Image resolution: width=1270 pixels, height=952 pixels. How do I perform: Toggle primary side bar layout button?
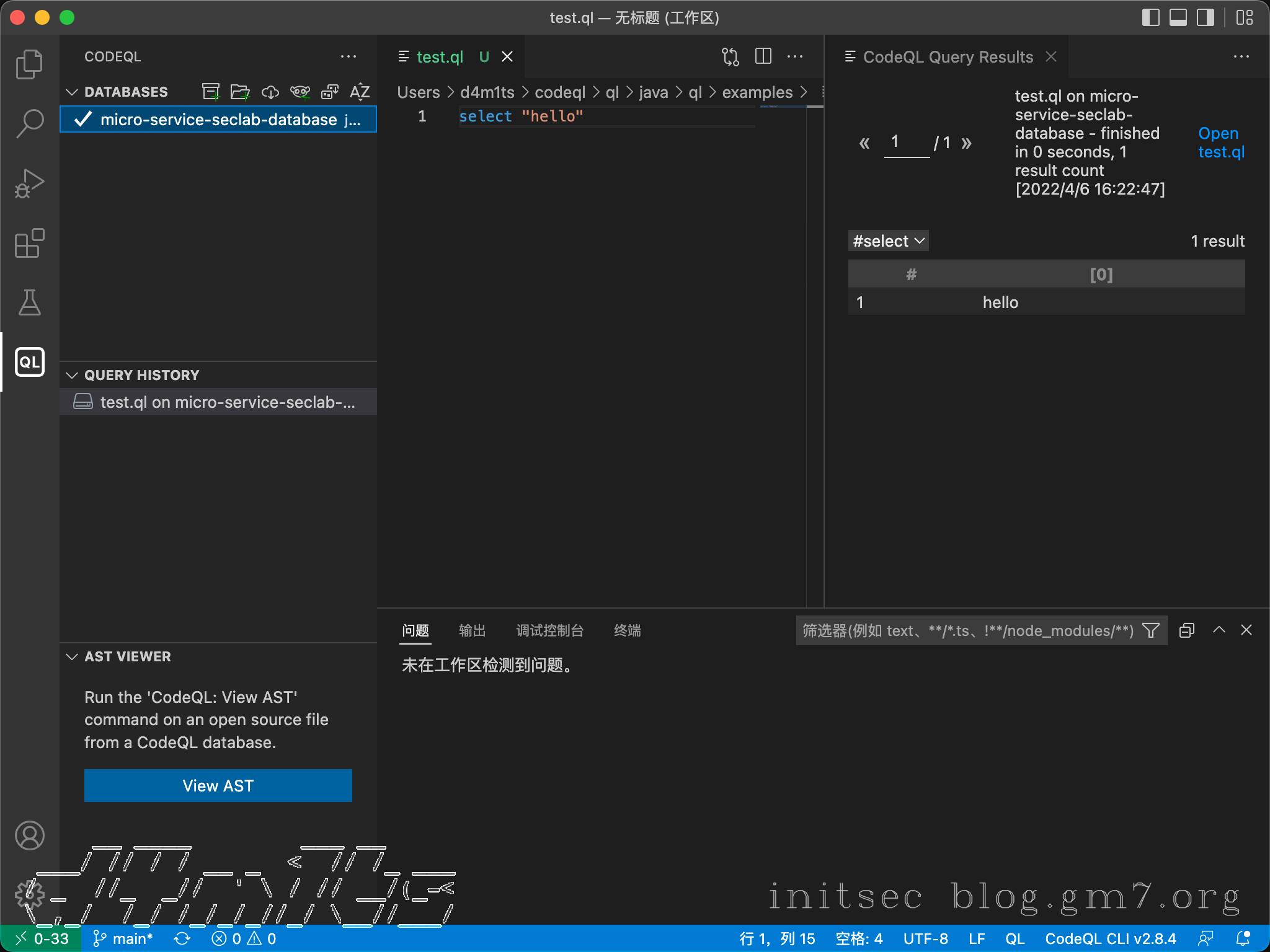coord(1150,17)
